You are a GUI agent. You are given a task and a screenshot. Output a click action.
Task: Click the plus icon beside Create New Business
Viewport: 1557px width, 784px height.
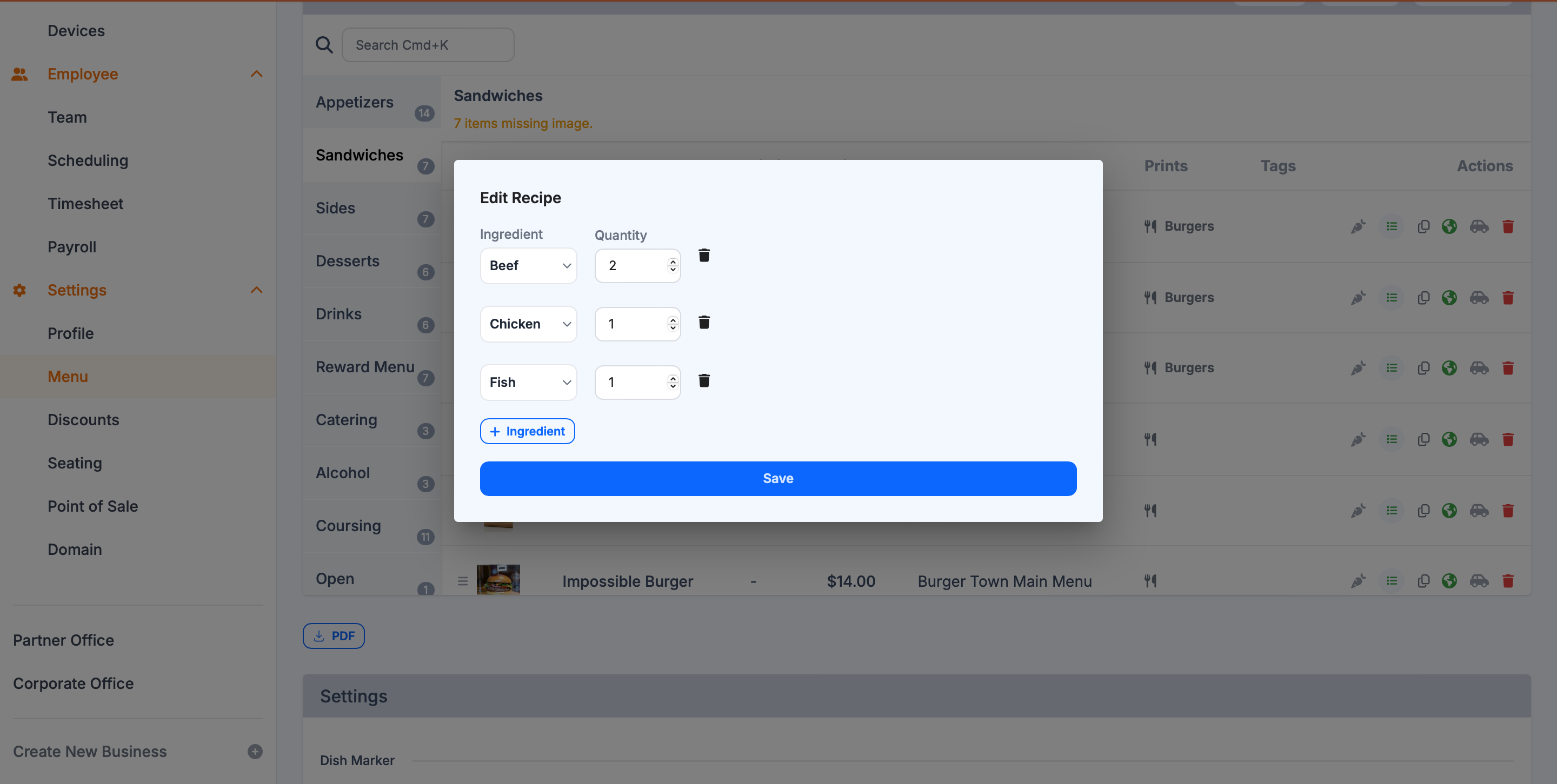255,752
